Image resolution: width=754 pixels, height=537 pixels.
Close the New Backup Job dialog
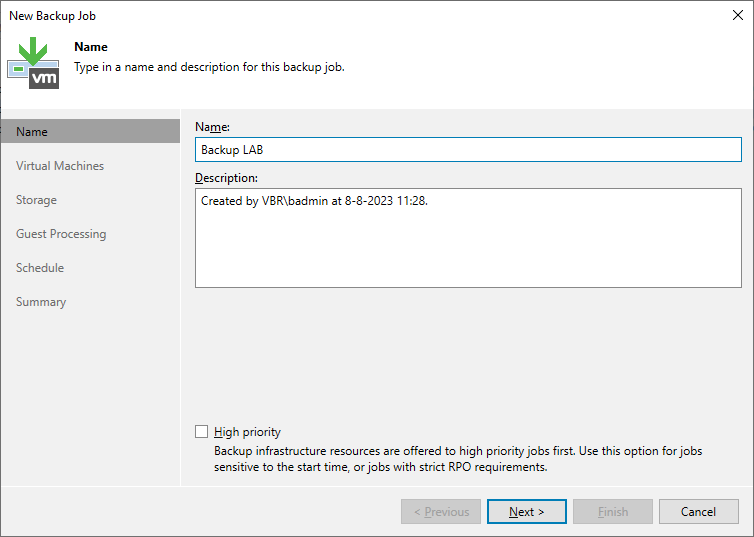[738, 15]
